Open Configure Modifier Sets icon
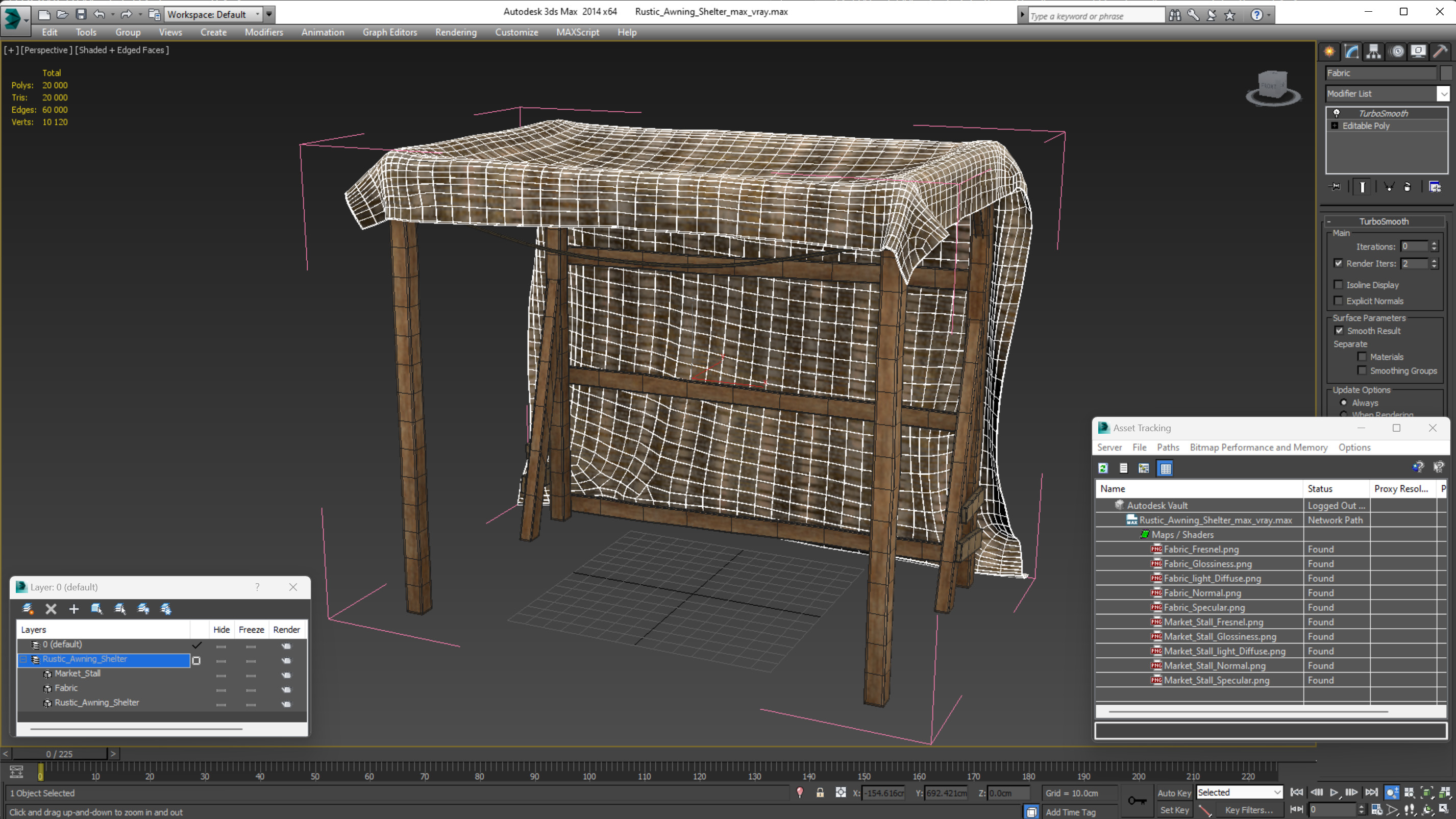The height and width of the screenshot is (819, 1456). pos(1435,187)
